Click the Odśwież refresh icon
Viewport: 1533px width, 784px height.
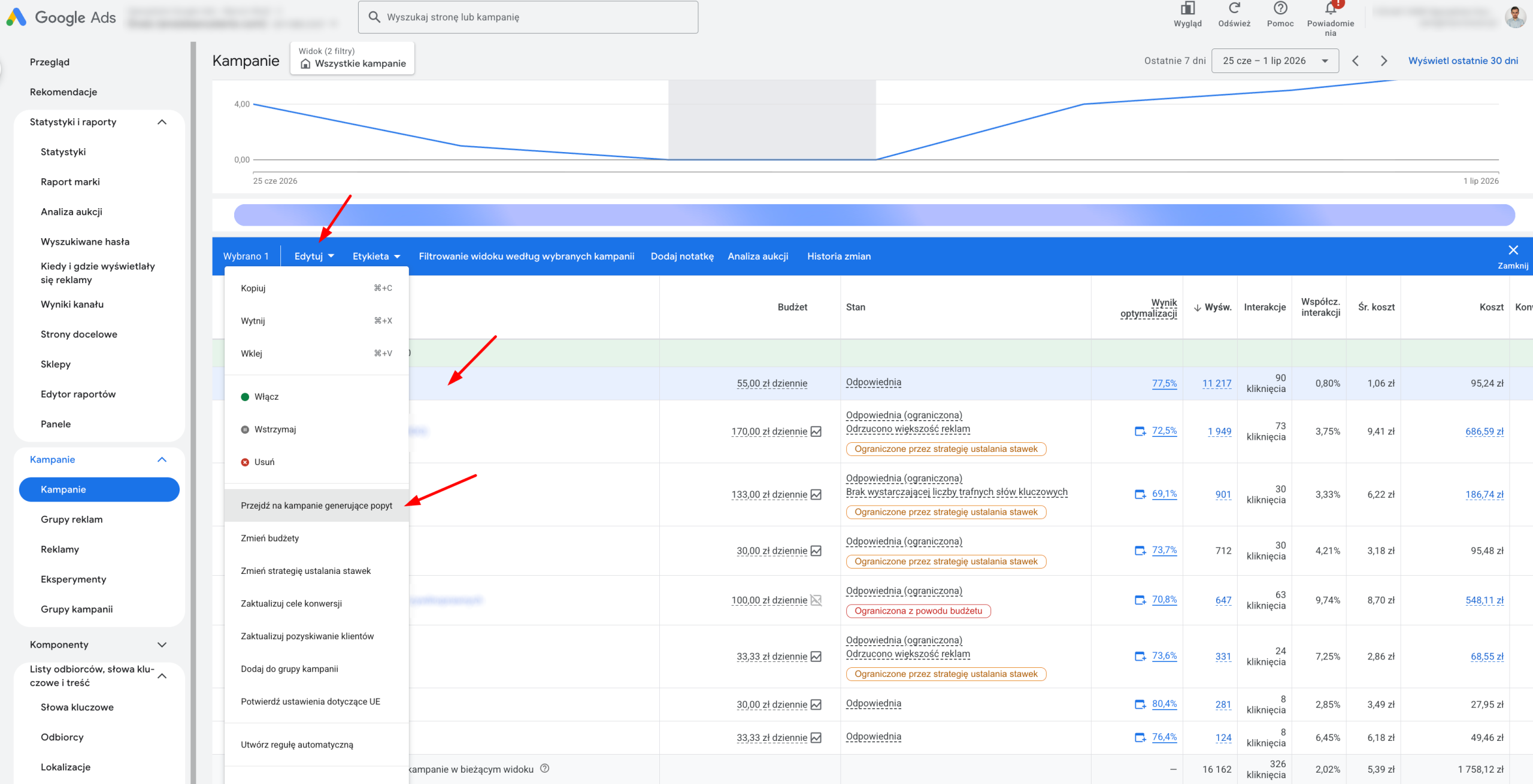pos(1234,8)
